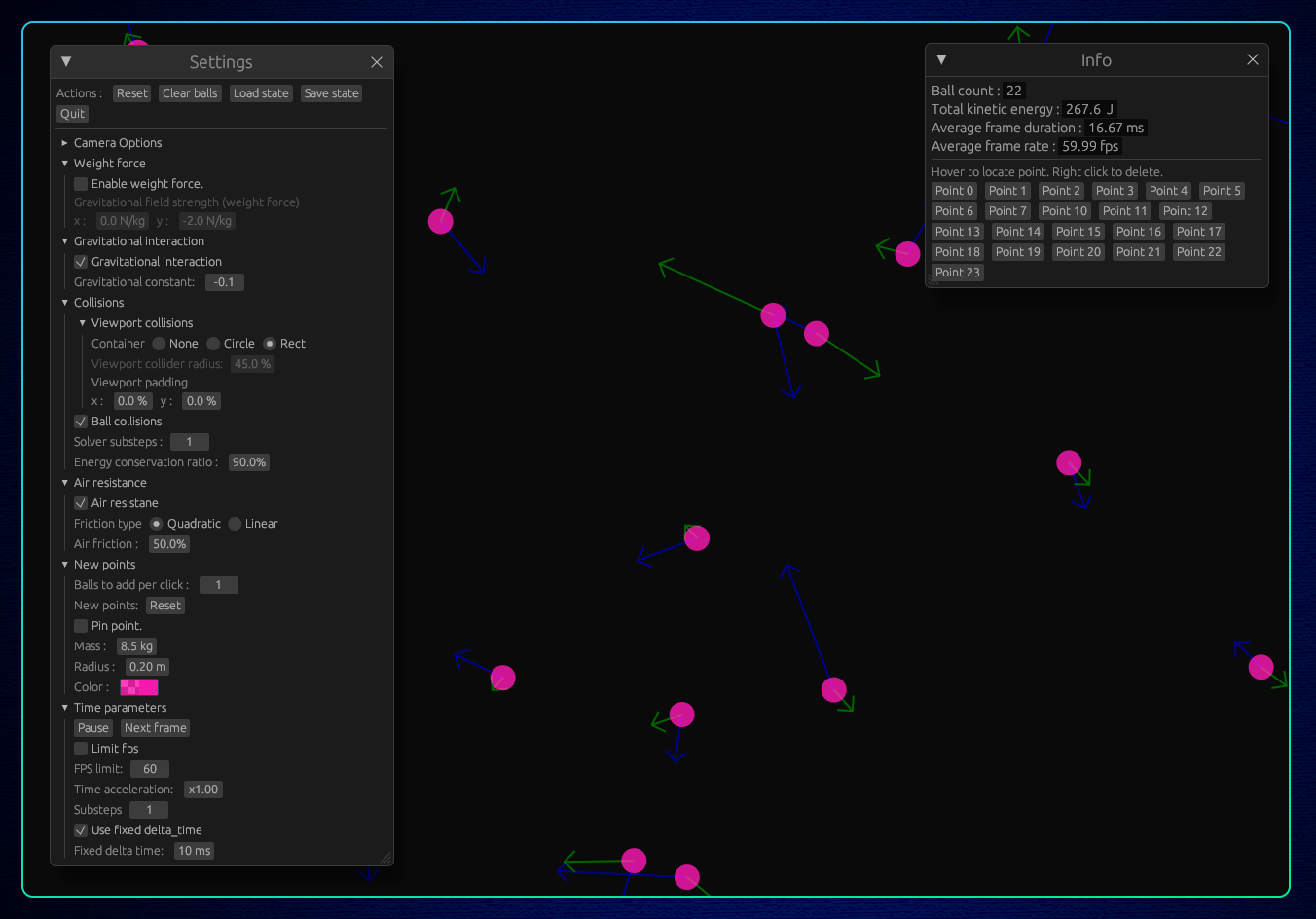Image resolution: width=1316 pixels, height=919 pixels.
Task: Collapse the Time parameters section
Action: [65, 707]
